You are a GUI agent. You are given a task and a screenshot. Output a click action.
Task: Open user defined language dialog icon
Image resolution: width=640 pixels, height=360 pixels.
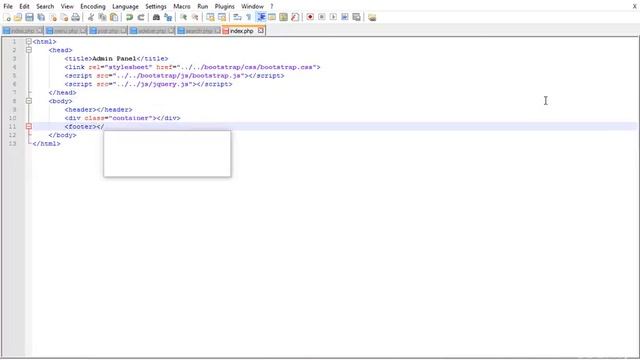tap(272, 17)
